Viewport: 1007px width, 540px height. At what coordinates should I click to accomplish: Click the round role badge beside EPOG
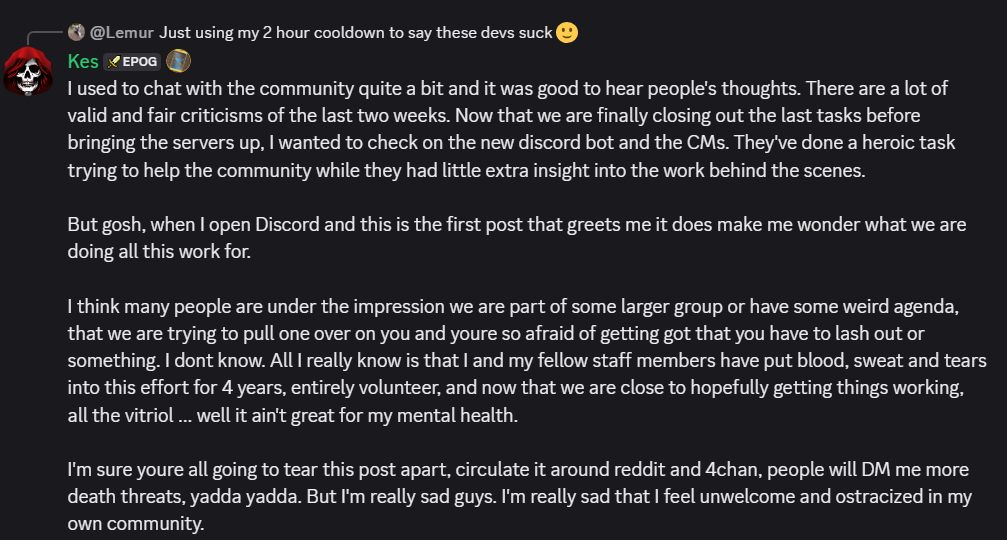178,61
